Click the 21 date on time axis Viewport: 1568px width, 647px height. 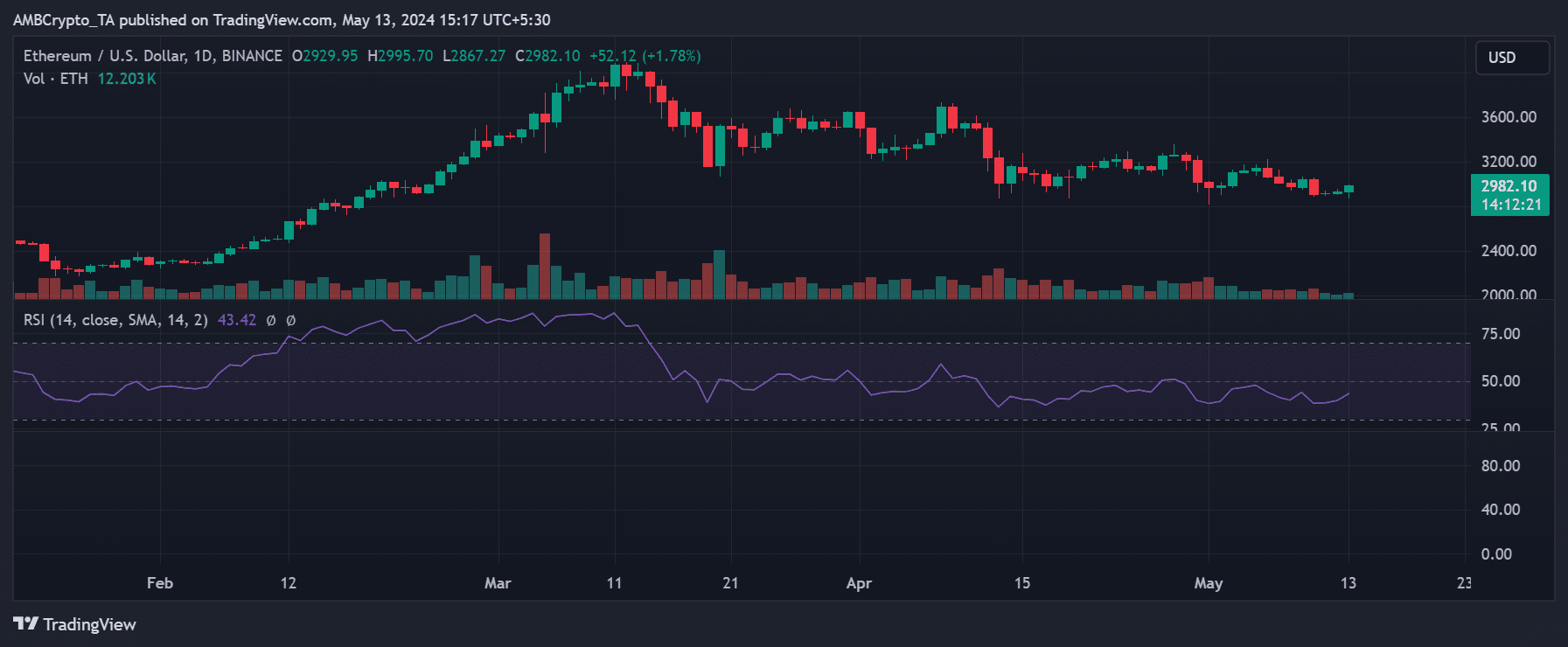730,583
